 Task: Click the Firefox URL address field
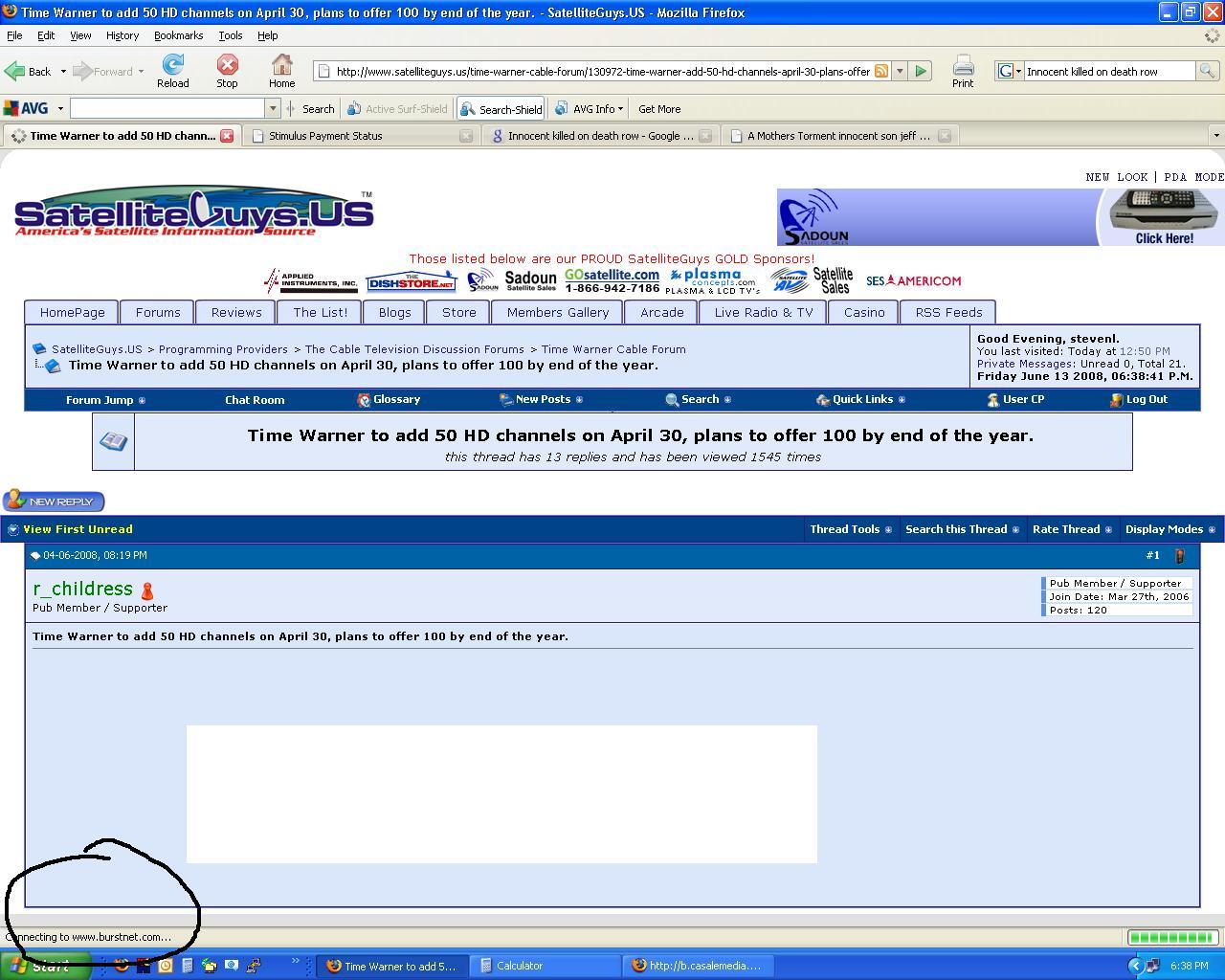tap(603, 71)
